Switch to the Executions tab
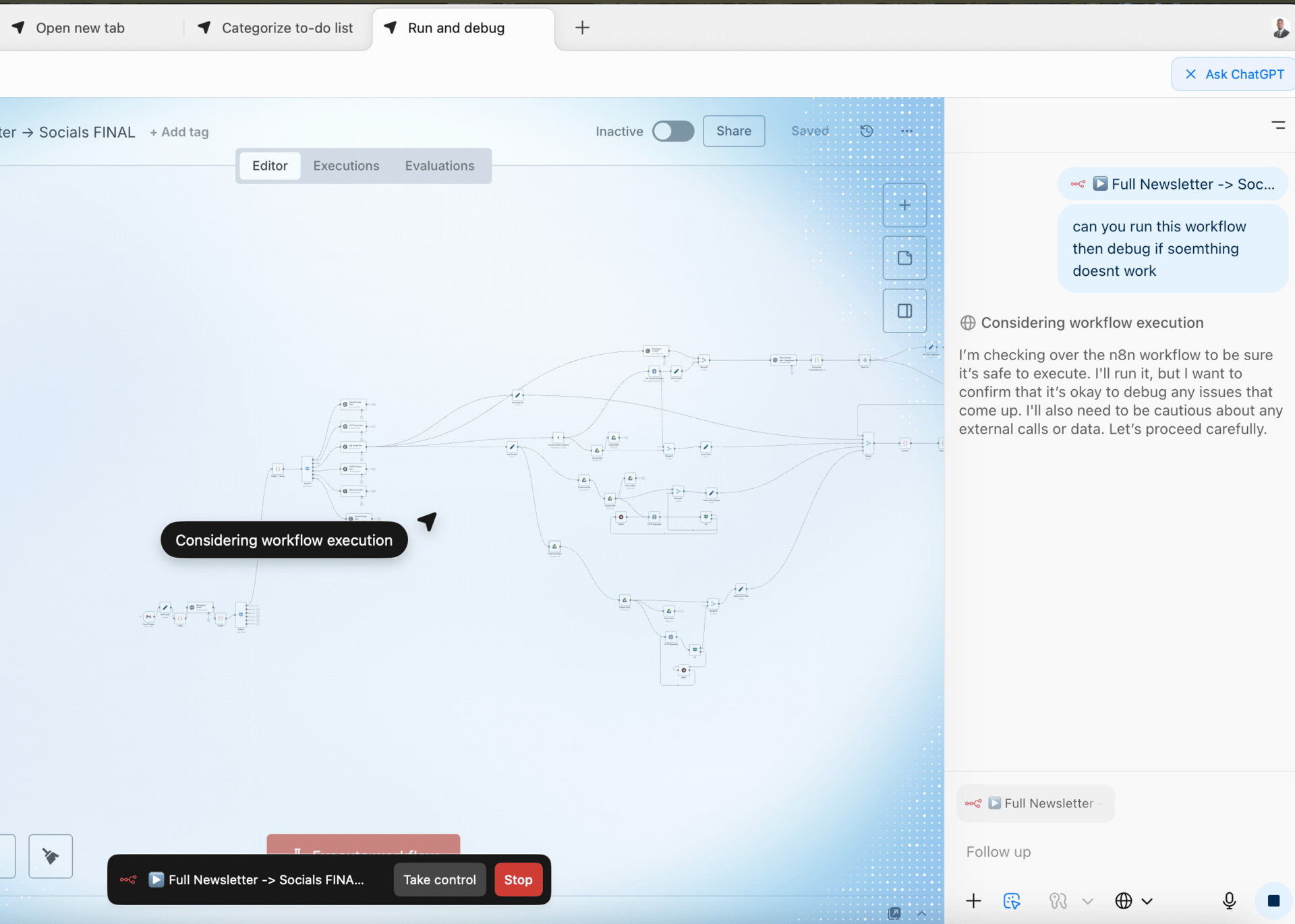This screenshot has height=924, width=1295. [x=346, y=165]
